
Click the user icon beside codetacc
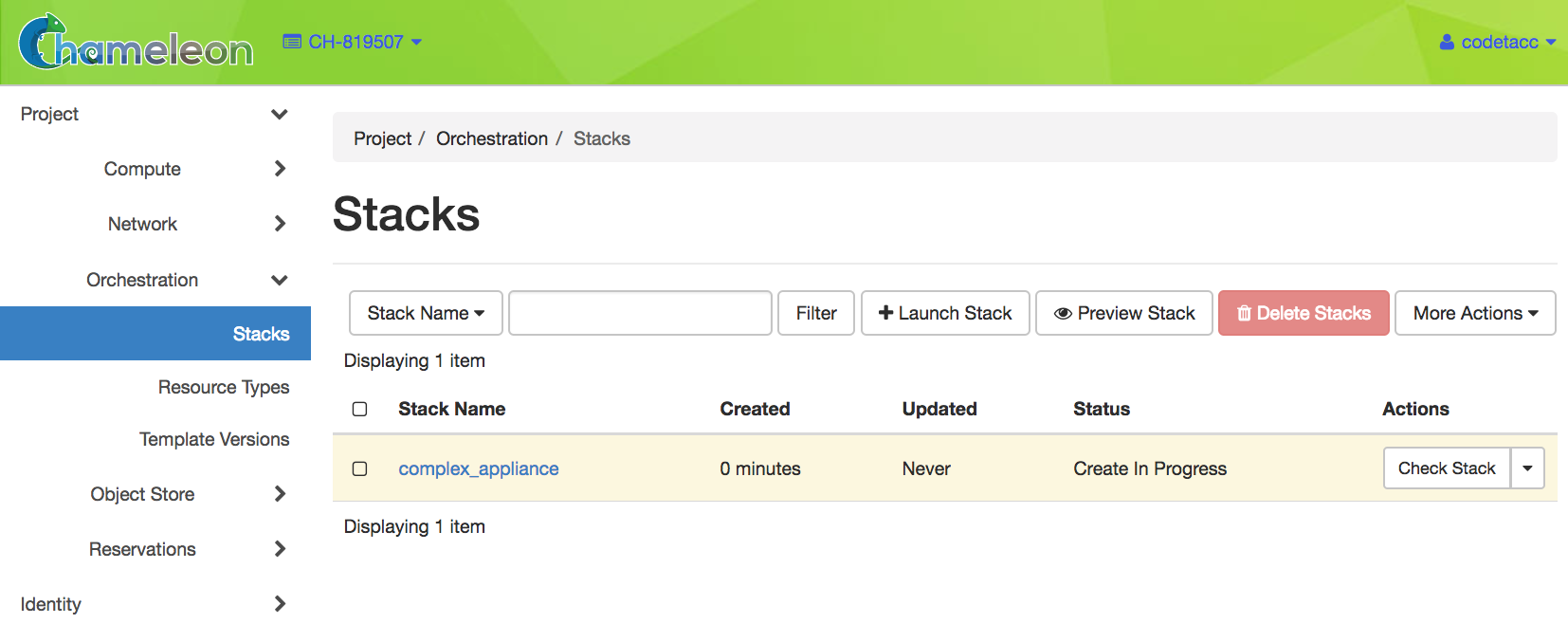coord(1447,42)
